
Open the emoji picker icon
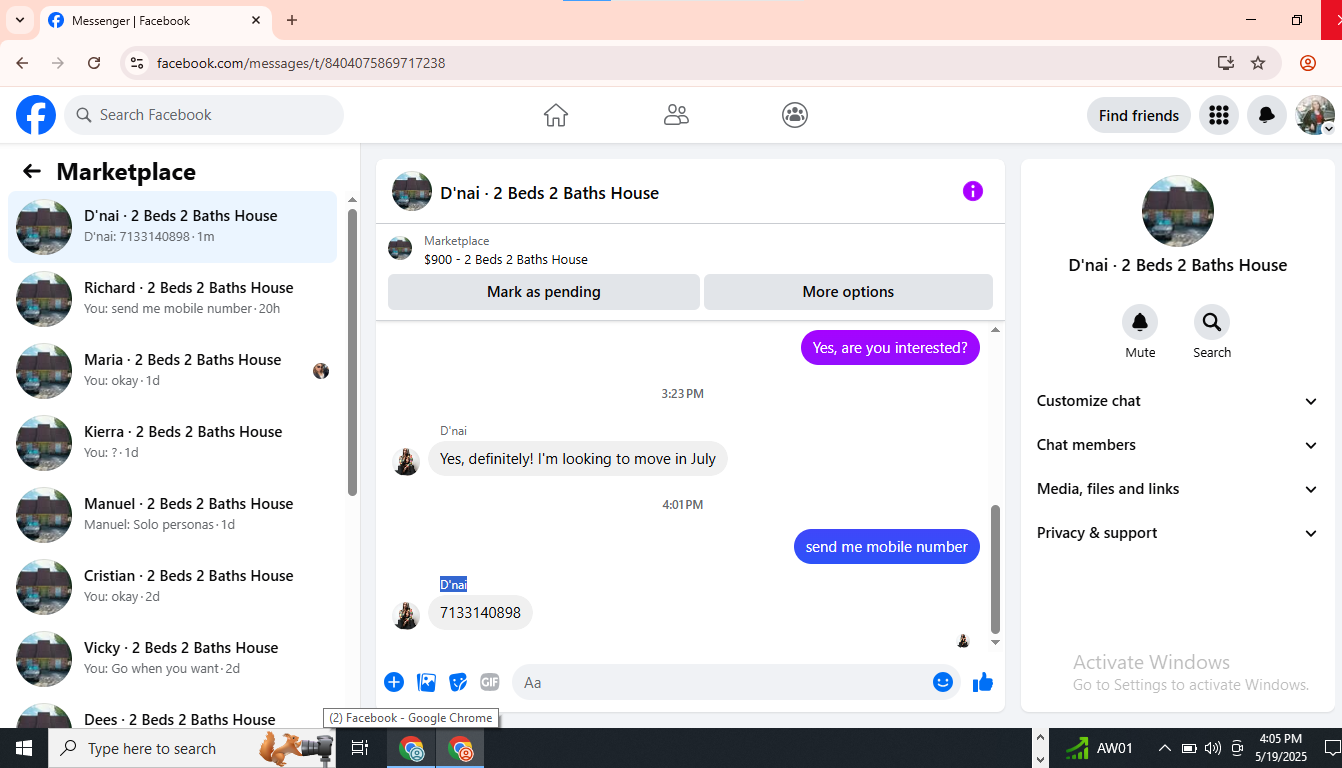point(943,682)
